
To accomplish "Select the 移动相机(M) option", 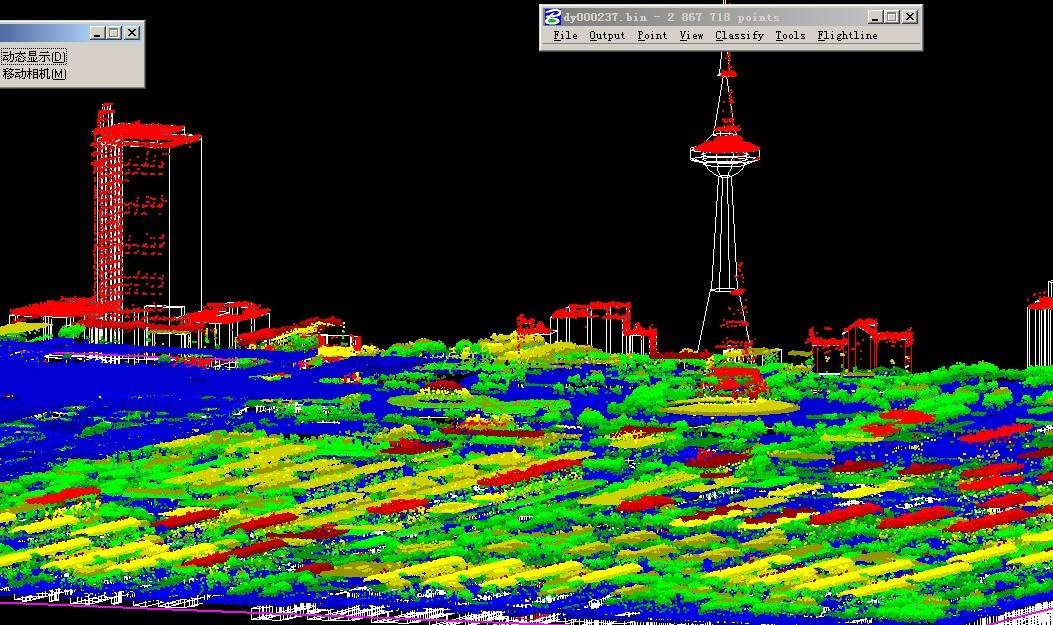I will click(x=34, y=74).
